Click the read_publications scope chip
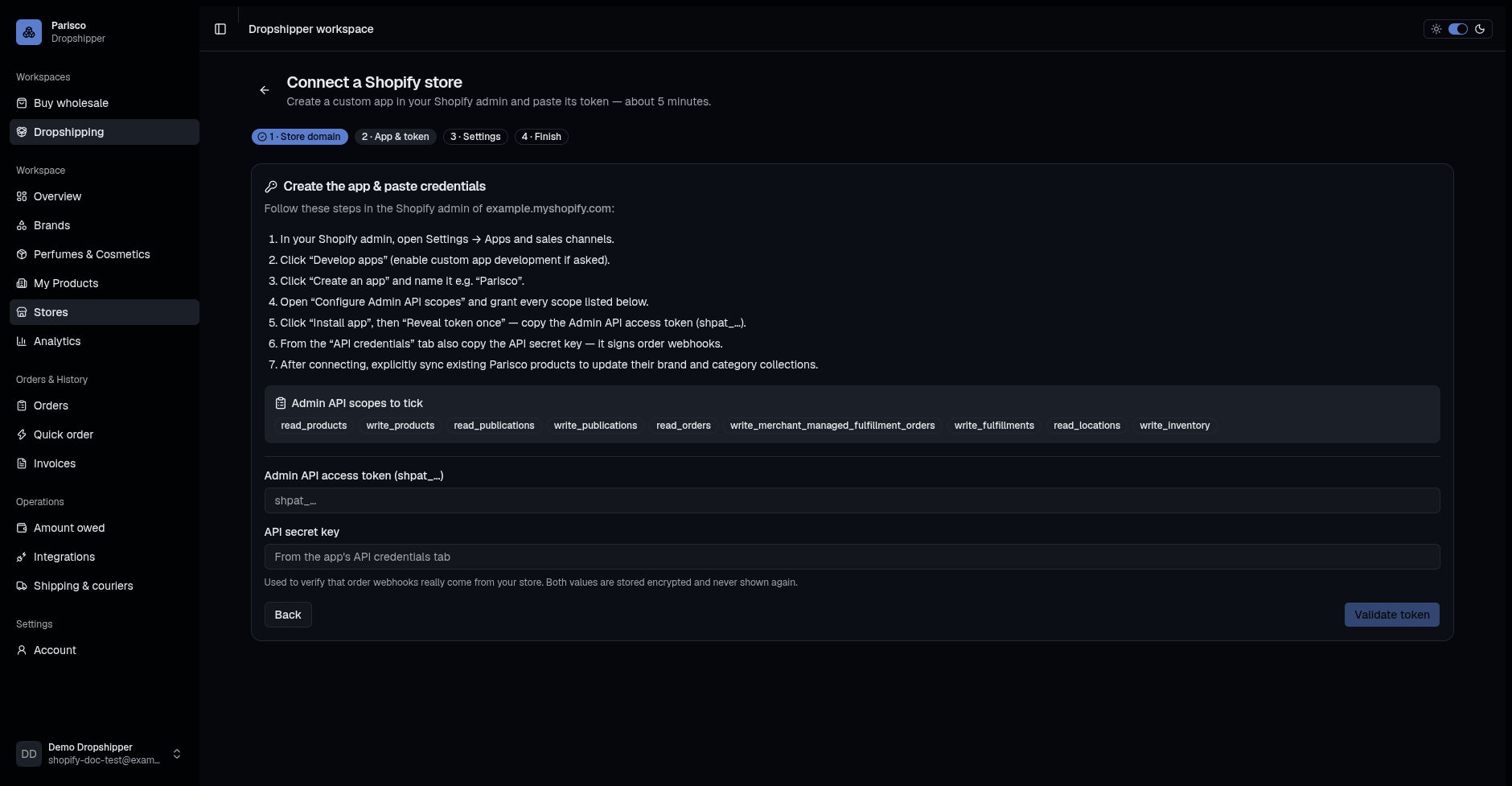Image resolution: width=1512 pixels, height=786 pixels. tap(494, 426)
